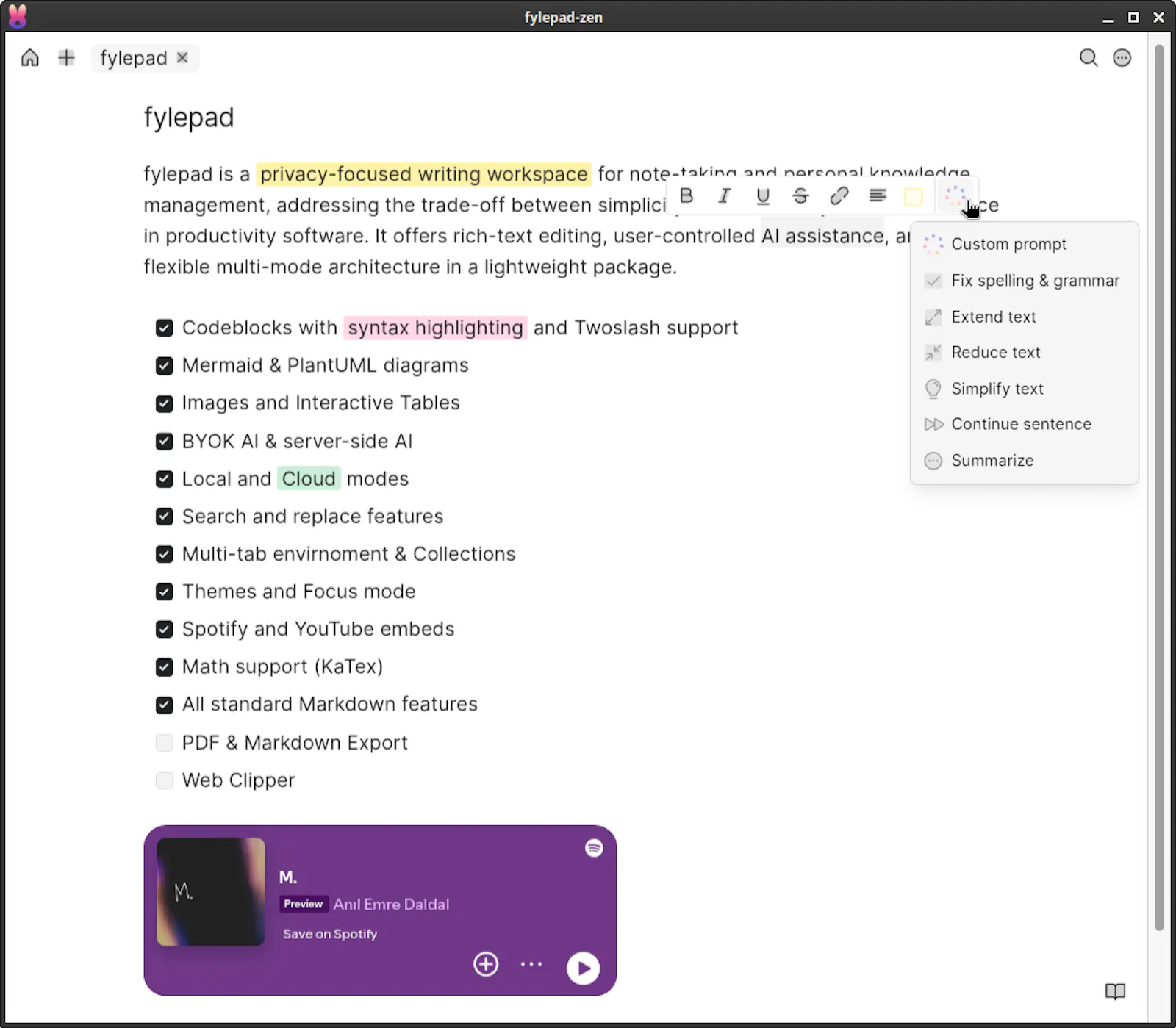The height and width of the screenshot is (1028, 1176).
Task: Click the 'AI assistance' text
Action: point(822,236)
